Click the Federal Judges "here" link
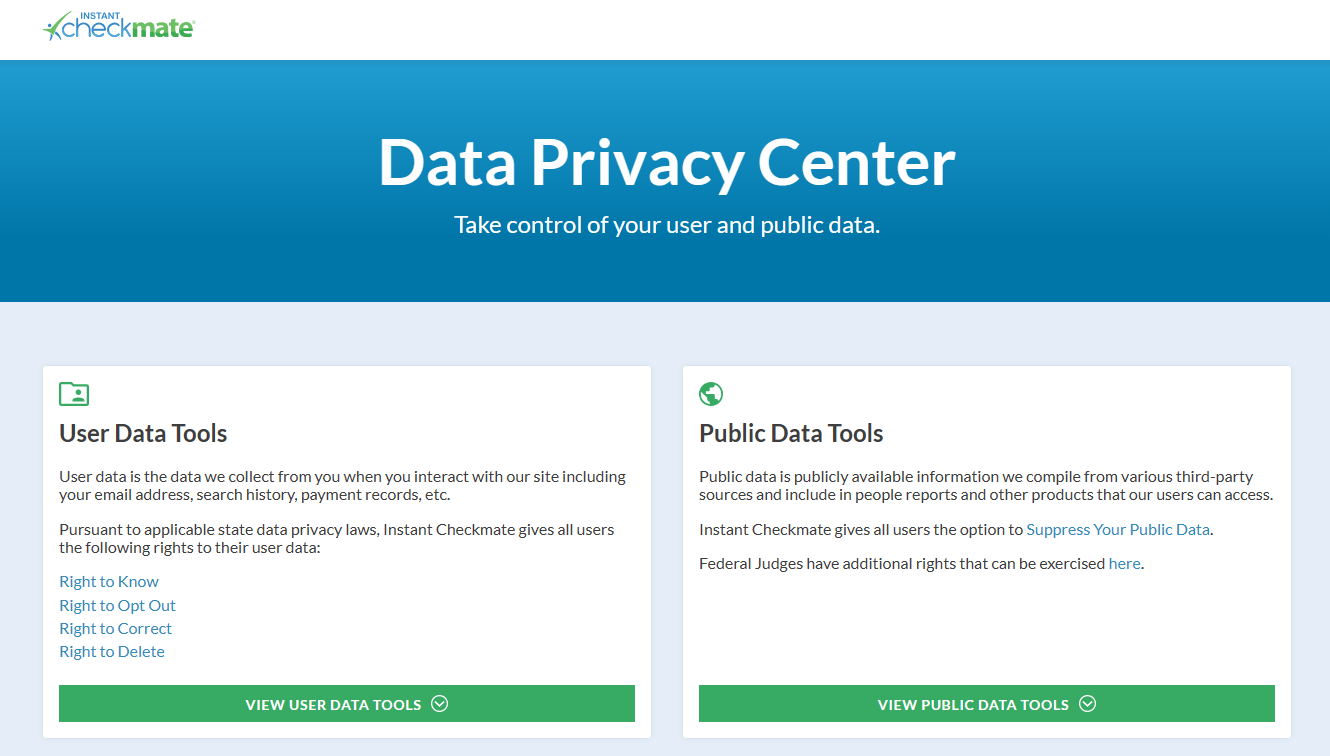This screenshot has height=756, width=1330. (x=1124, y=564)
